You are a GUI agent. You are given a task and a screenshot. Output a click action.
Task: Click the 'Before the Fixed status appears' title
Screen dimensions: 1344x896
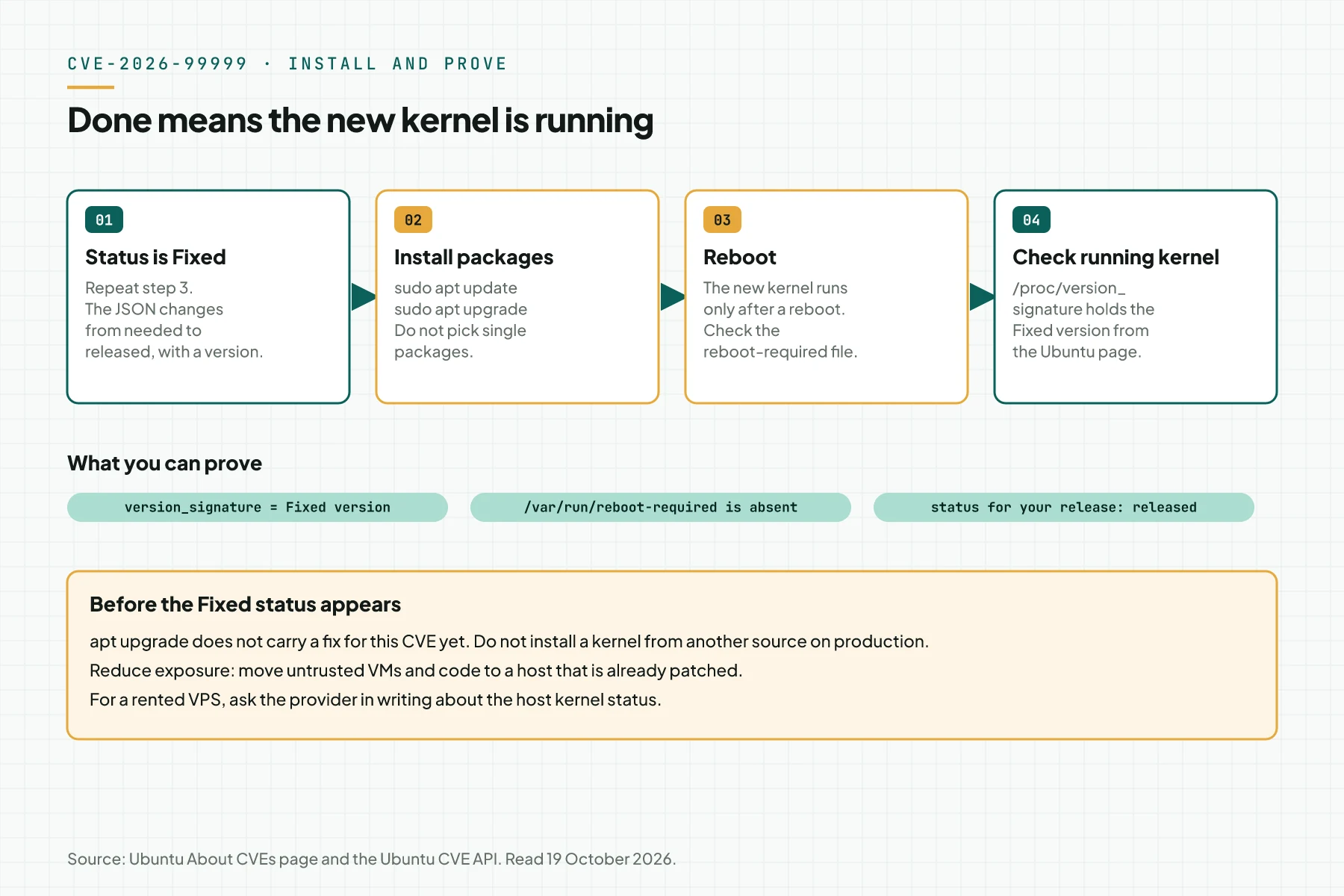(x=245, y=605)
